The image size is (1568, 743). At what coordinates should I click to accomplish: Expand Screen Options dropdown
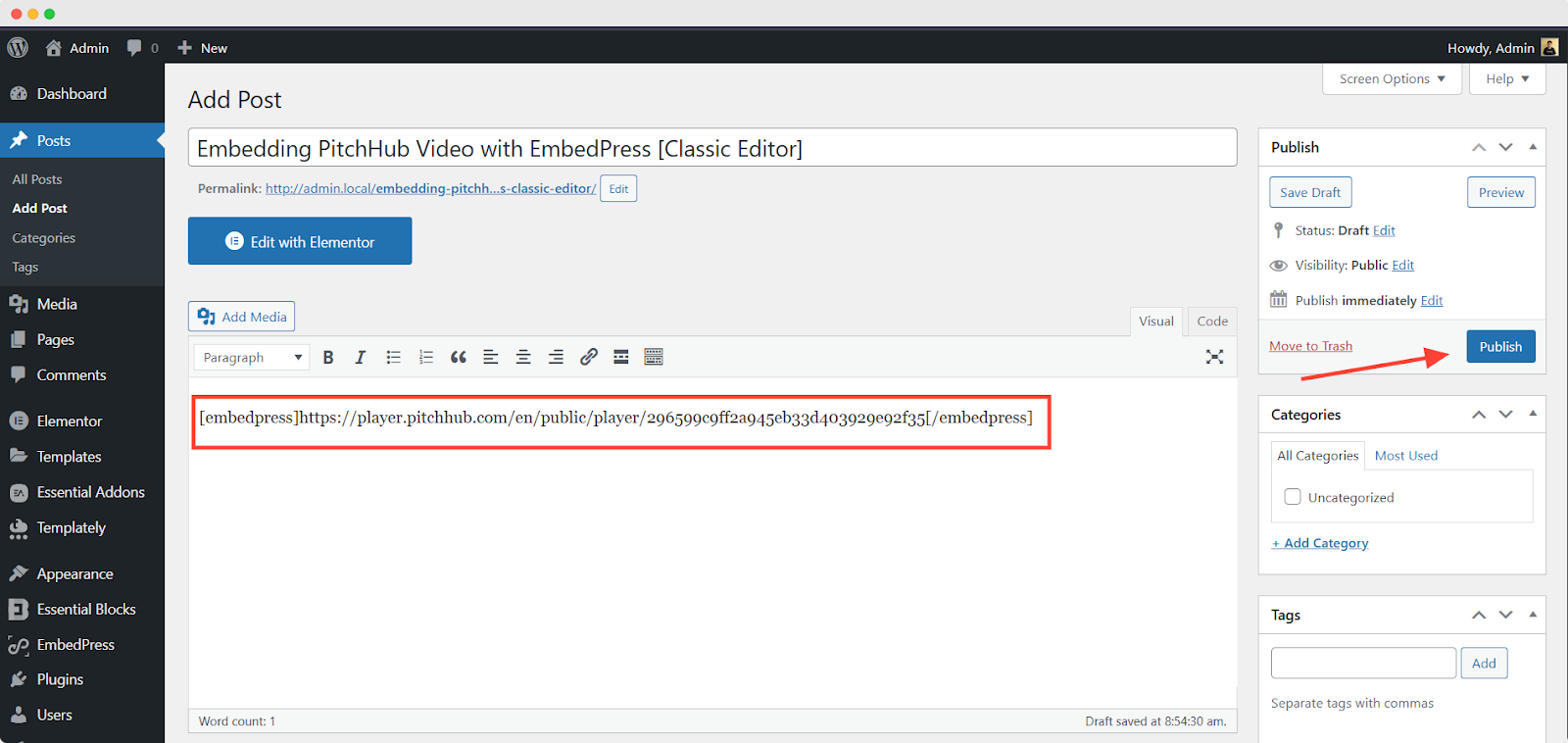pyautogui.click(x=1392, y=78)
